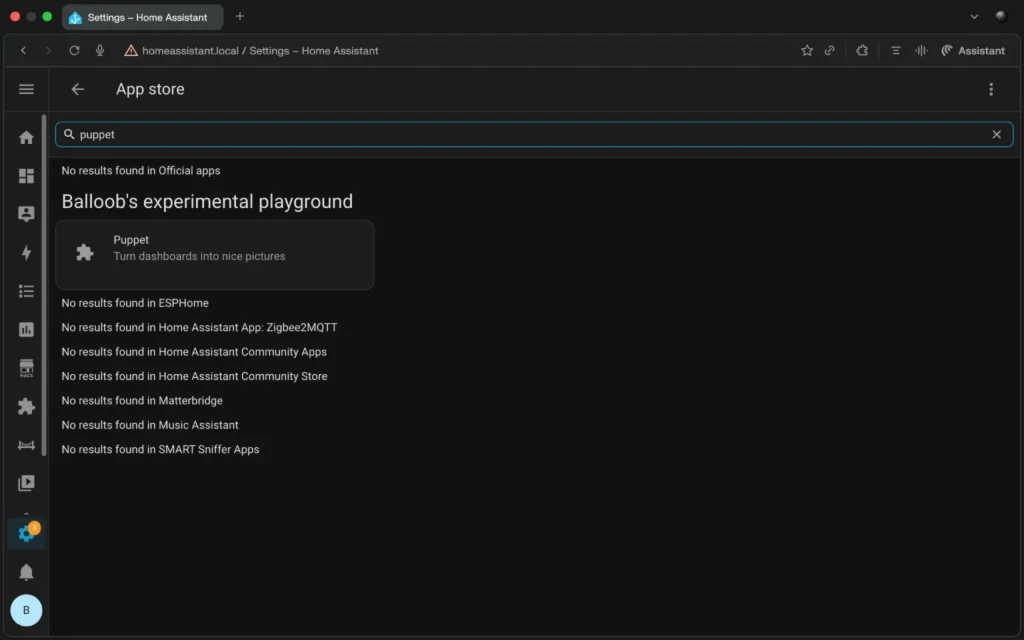The height and width of the screenshot is (640, 1024).
Task: Open the Media play icon in sidebar
Action: (26, 483)
